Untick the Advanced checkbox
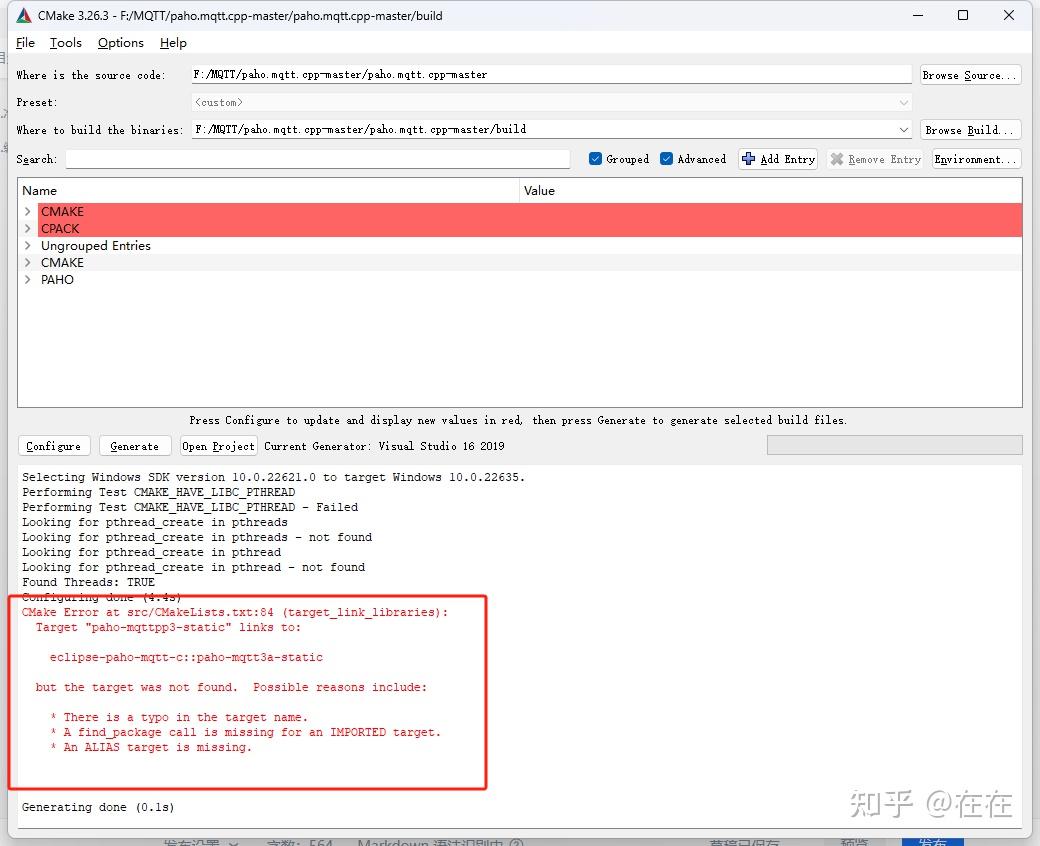Viewport: 1040px width, 846px height. tap(667, 158)
